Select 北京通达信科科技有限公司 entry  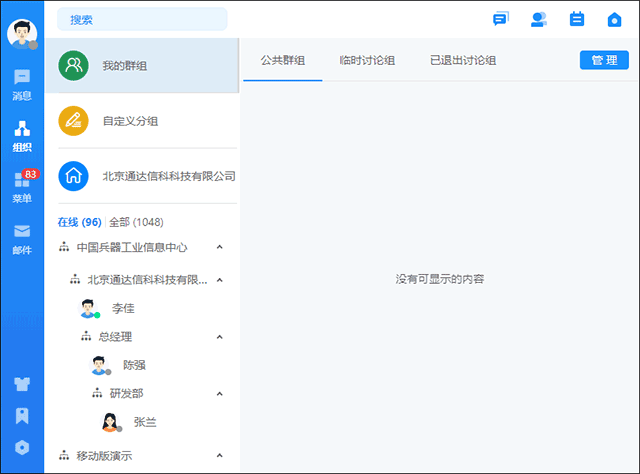pos(142,176)
